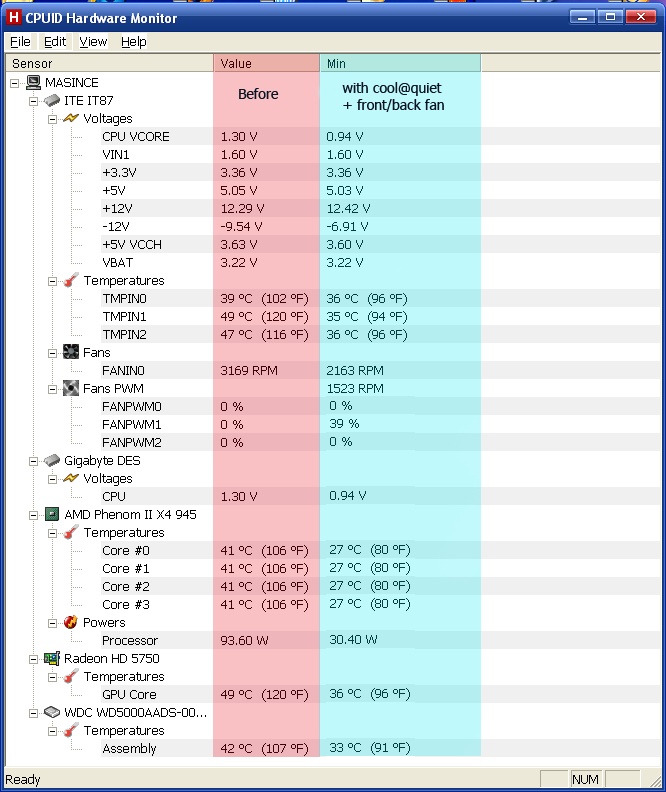Click the Voltages icon under Gigabyte DES
The height and width of the screenshot is (792, 666).
click(71, 478)
